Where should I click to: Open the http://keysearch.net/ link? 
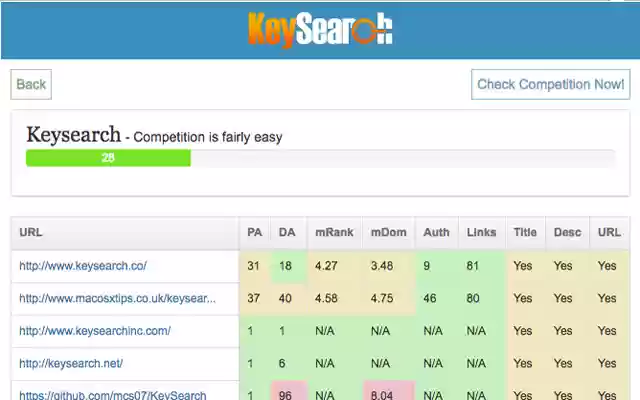point(71,363)
